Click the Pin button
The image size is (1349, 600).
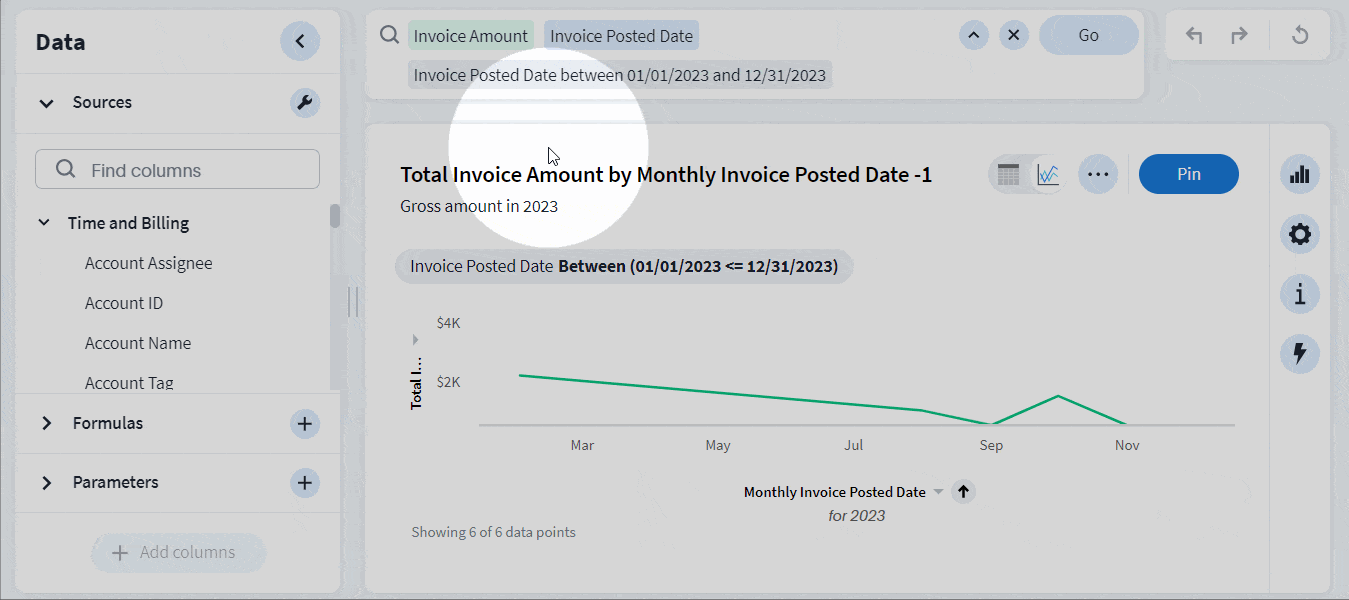pyautogui.click(x=1188, y=174)
